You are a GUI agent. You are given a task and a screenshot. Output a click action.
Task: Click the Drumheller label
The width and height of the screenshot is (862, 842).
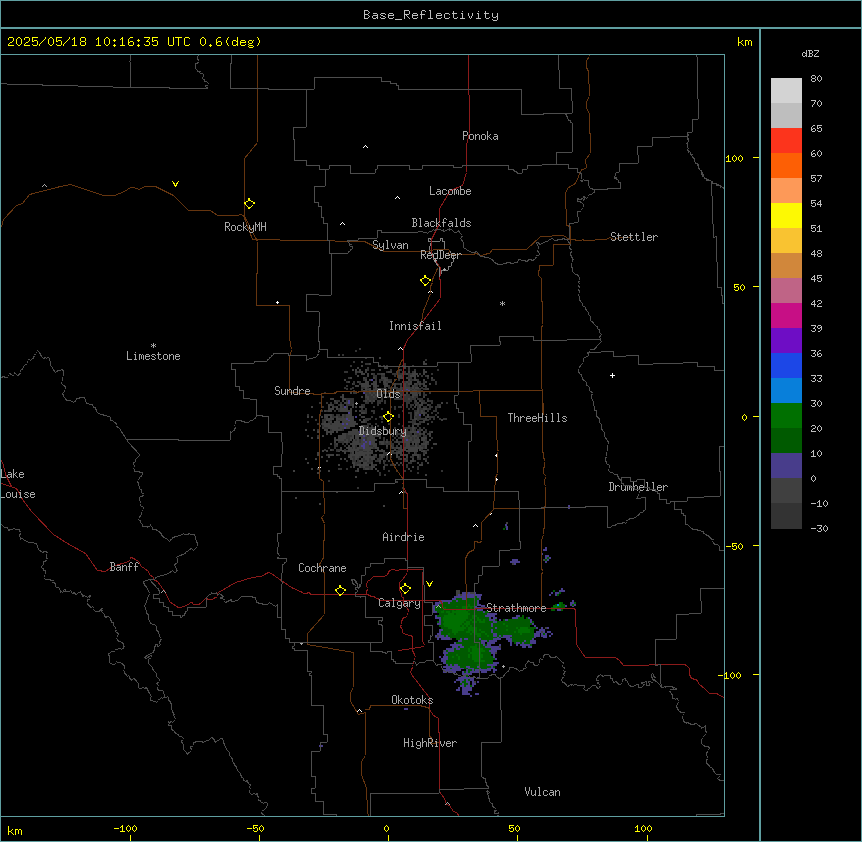pos(638,487)
